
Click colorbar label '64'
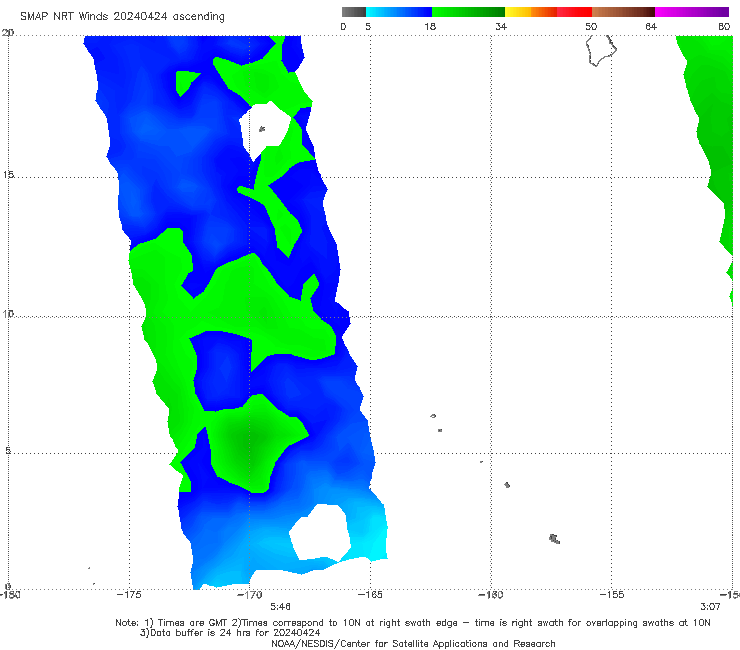click(x=651, y=27)
